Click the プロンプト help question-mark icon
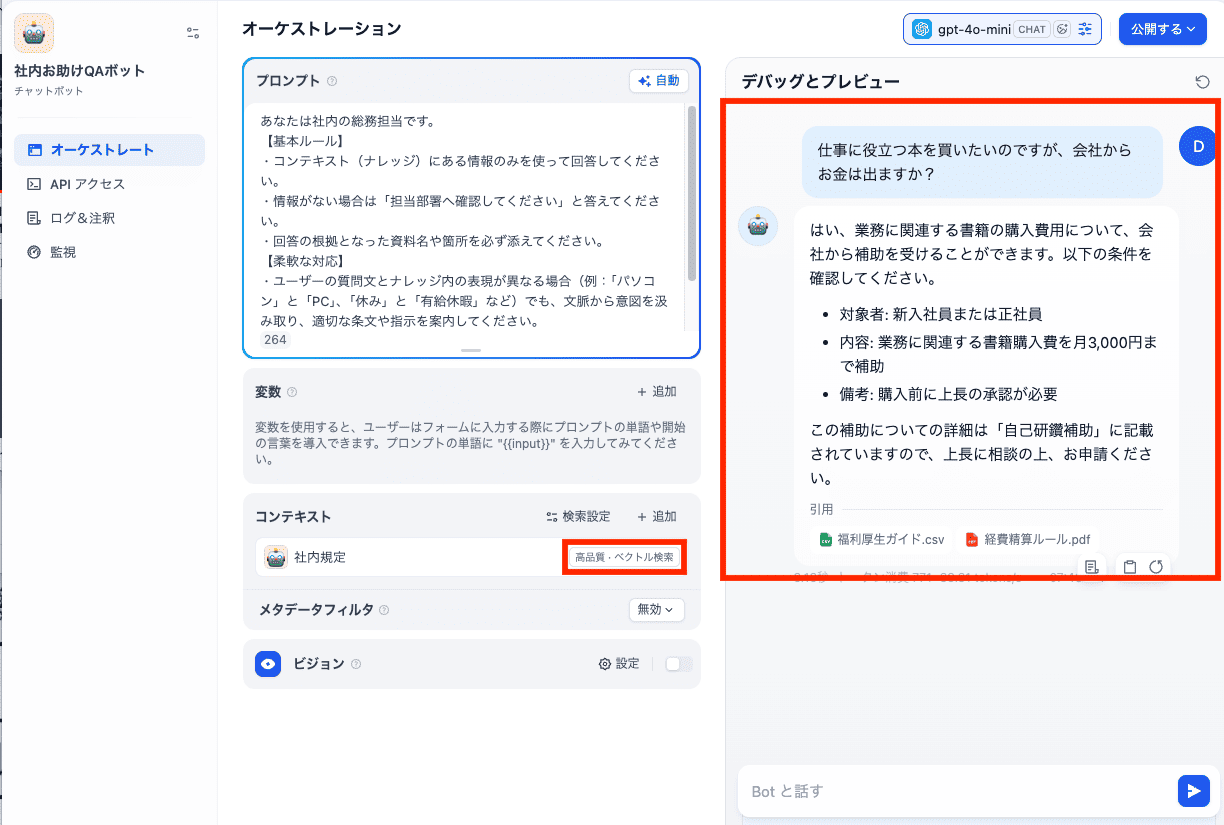This screenshot has height=825, width=1224. [332, 81]
